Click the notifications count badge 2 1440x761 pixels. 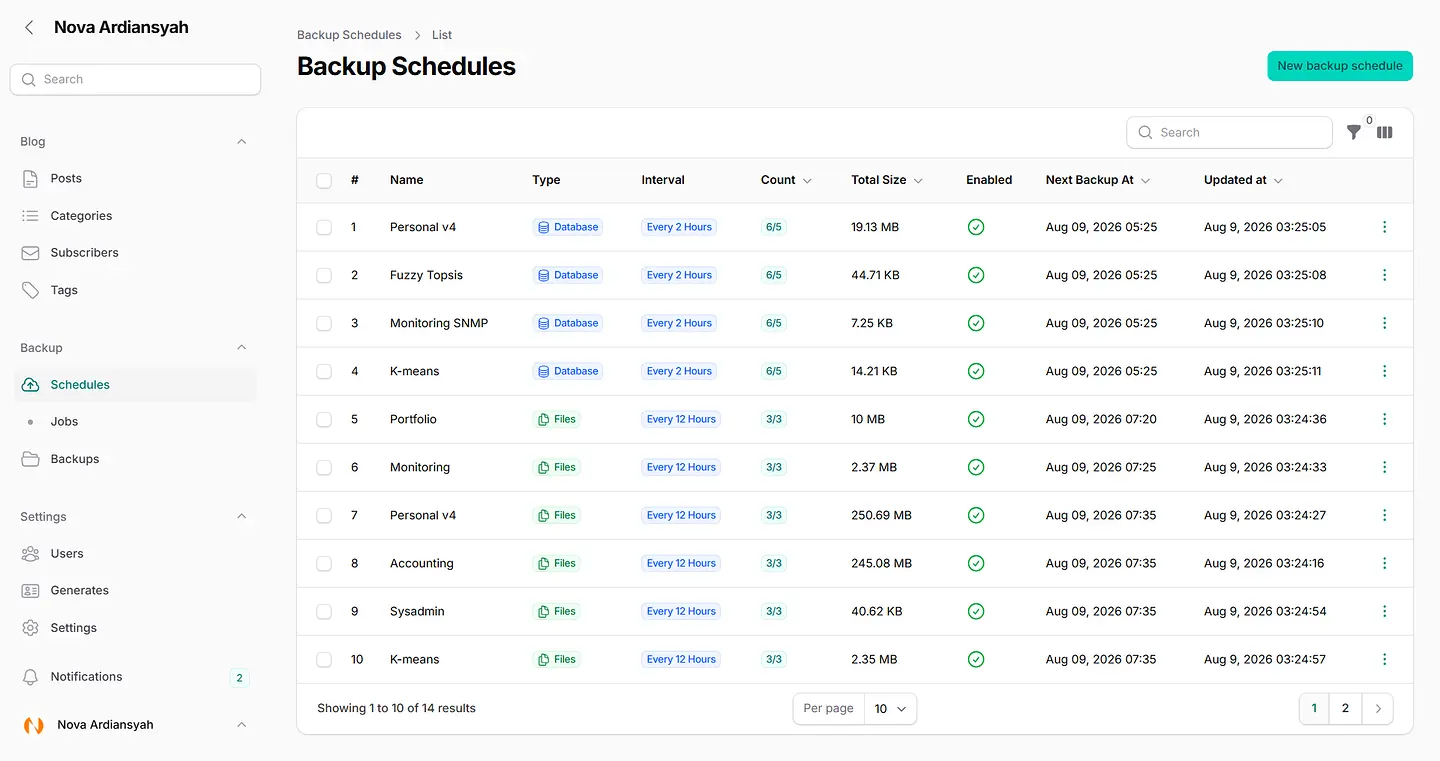(239, 678)
